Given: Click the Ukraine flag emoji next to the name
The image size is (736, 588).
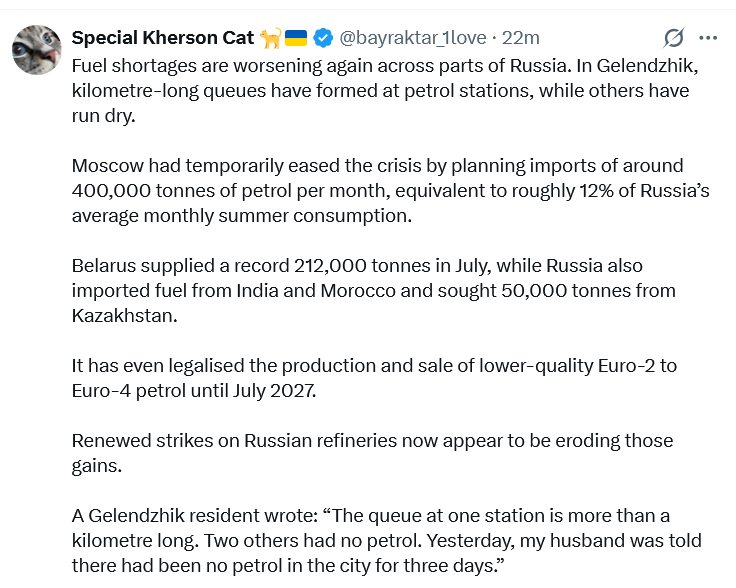Looking at the screenshot, I should coord(296,38).
